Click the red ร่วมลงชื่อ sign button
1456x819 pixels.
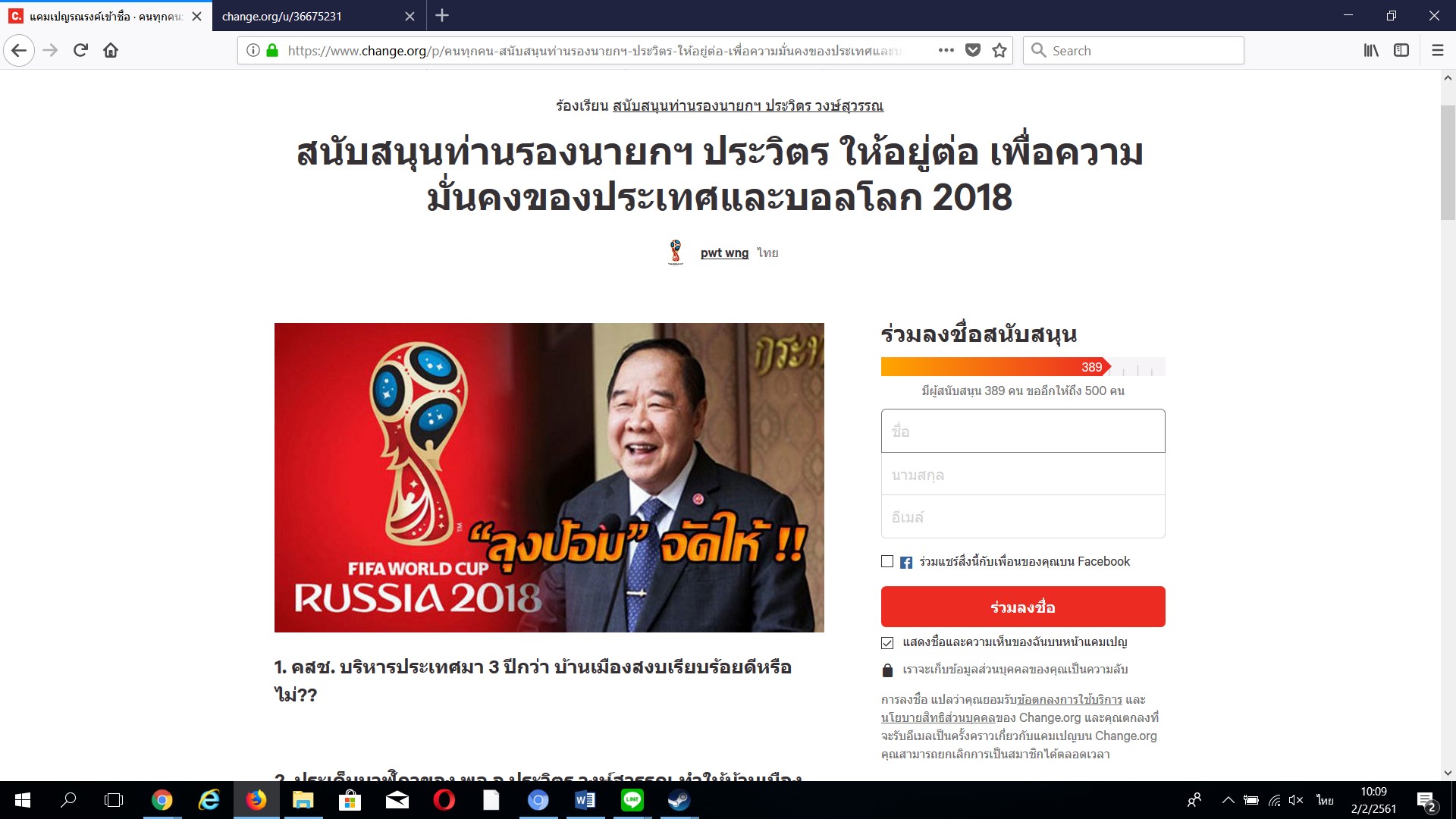pos(1023,607)
